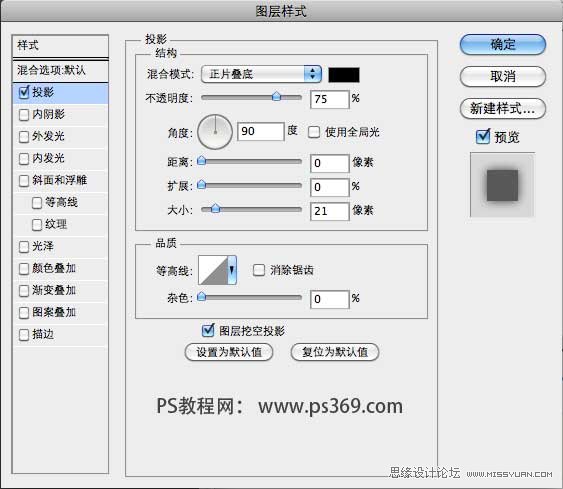The image size is (563, 489).
Task: Open the 混合模式 正片叠底 dropdown
Action: click(261, 74)
